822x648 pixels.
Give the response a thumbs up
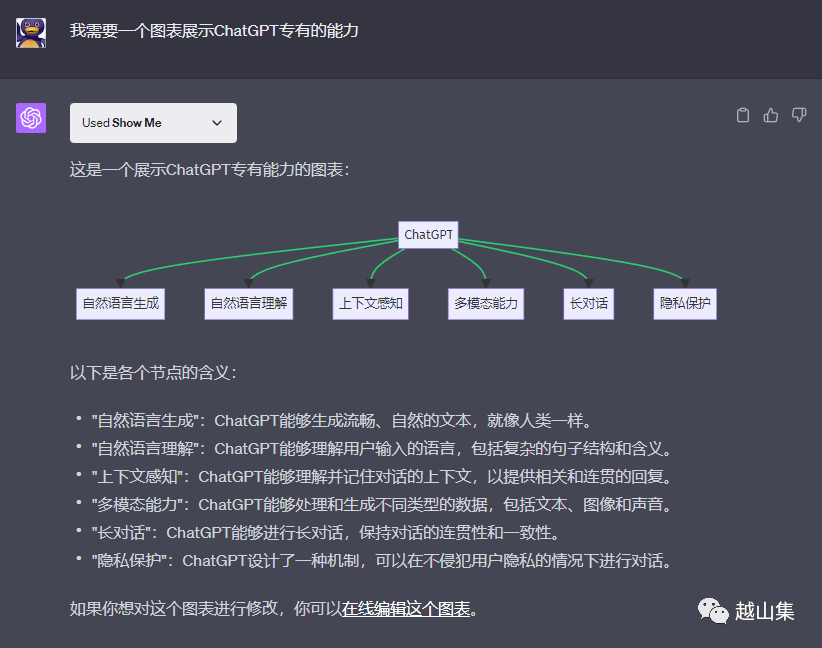click(771, 115)
